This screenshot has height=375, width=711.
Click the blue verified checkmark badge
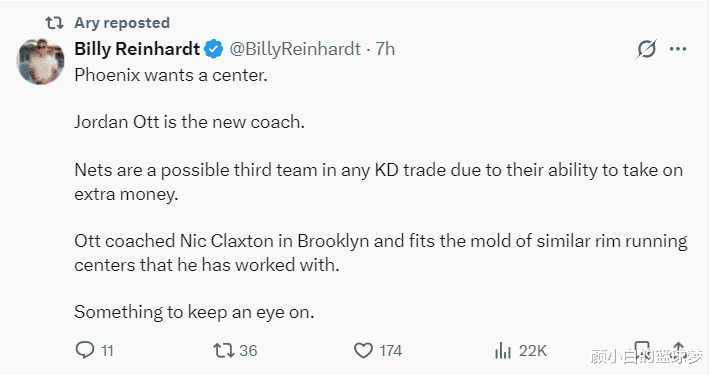(214, 49)
